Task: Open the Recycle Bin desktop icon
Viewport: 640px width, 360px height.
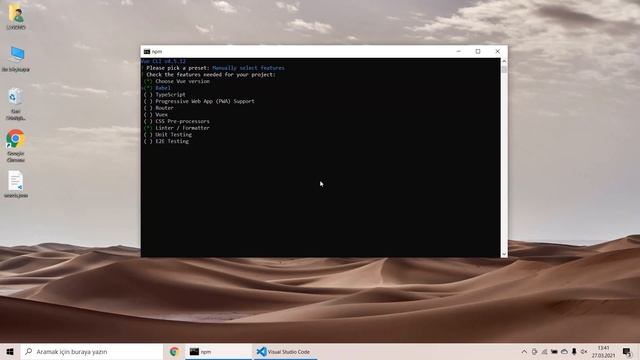Action: click(16, 104)
